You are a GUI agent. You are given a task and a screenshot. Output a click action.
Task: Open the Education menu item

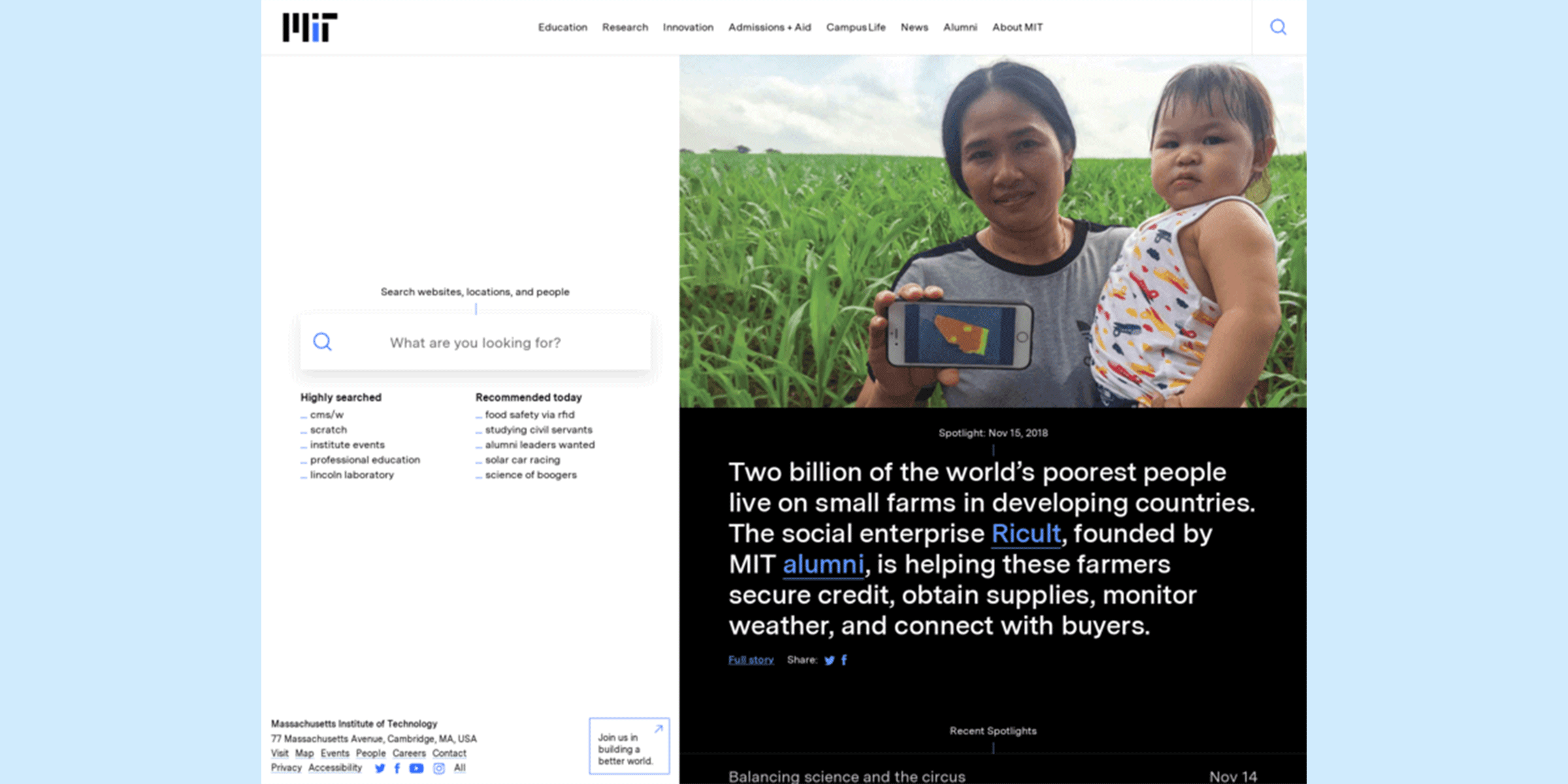[x=562, y=27]
